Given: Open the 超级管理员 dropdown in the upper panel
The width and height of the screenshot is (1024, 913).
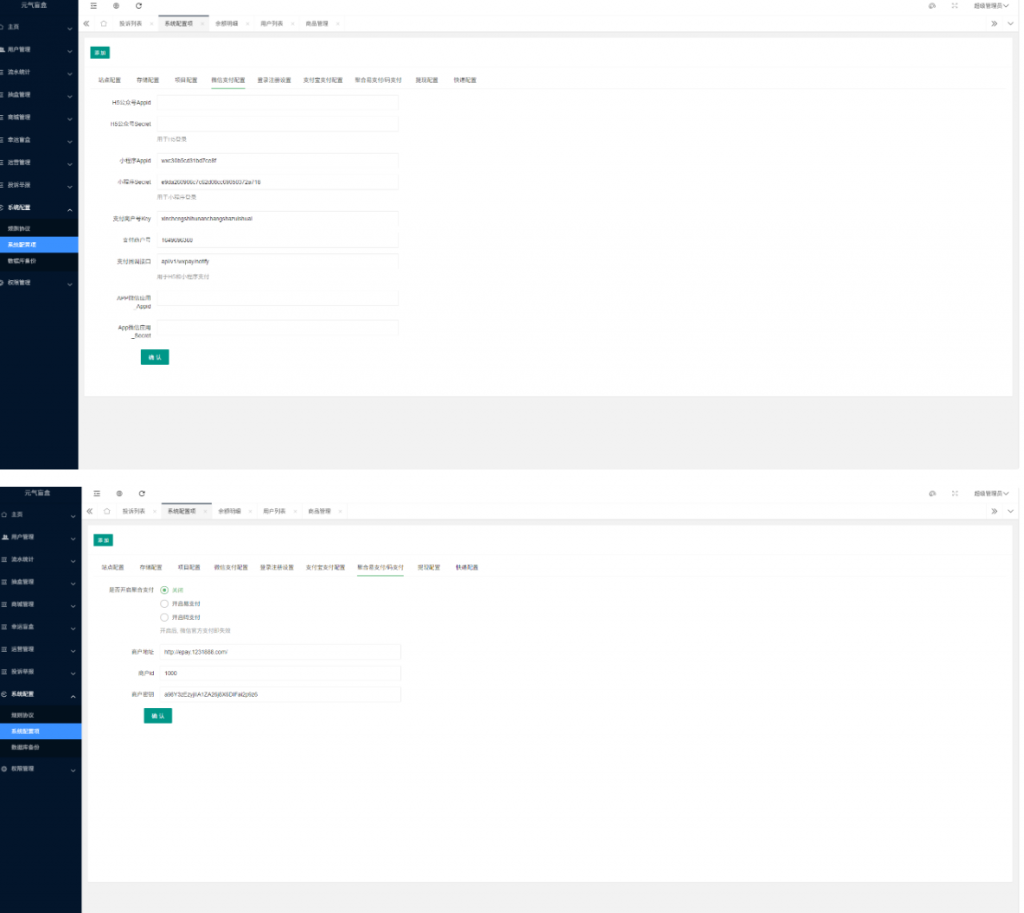Looking at the screenshot, I should (990, 6).
